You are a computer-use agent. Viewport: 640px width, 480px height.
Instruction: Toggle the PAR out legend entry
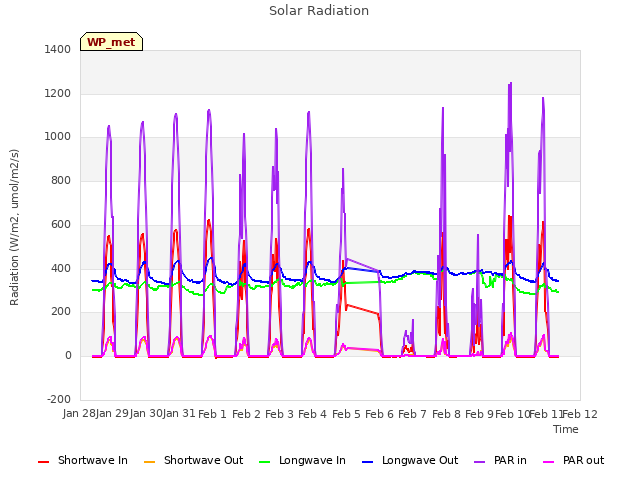point(573,460)
